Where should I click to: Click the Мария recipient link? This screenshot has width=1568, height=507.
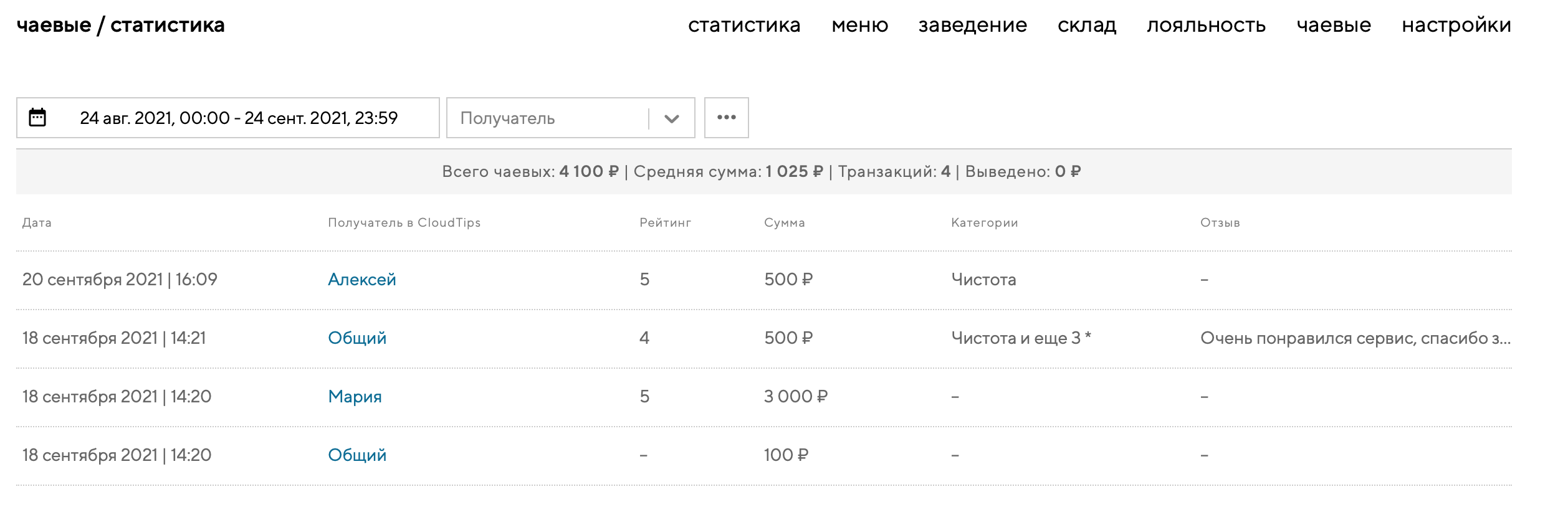[x=355, y=397]
